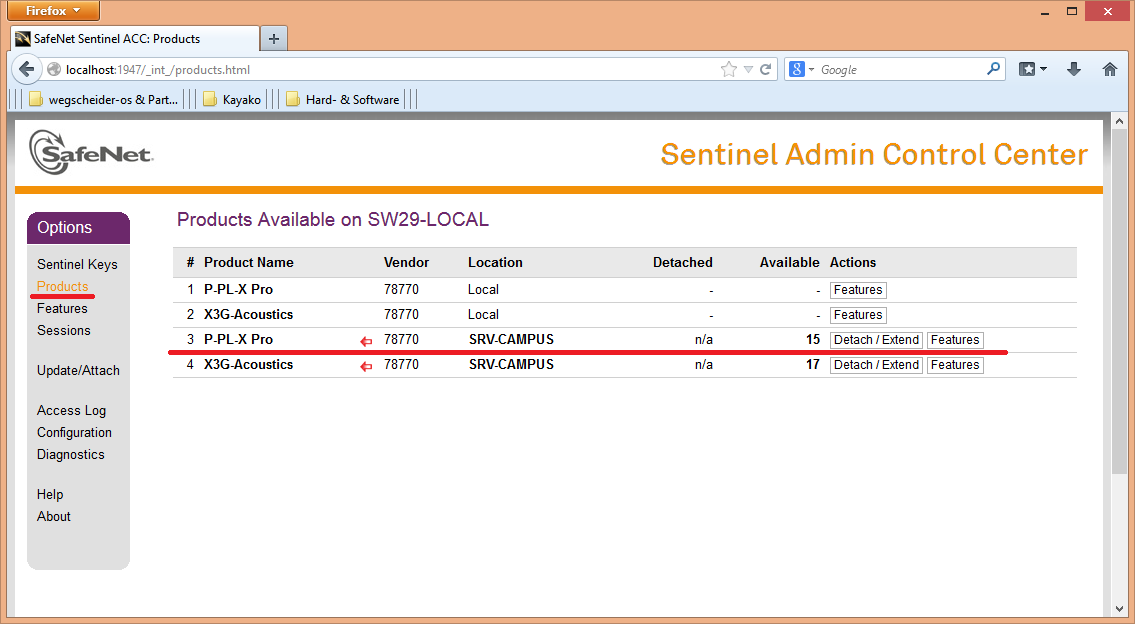The height and width of the screenshot is (624, 1135).
Task: Click P-PL-X Pro name in row 3
Action: 238,340
